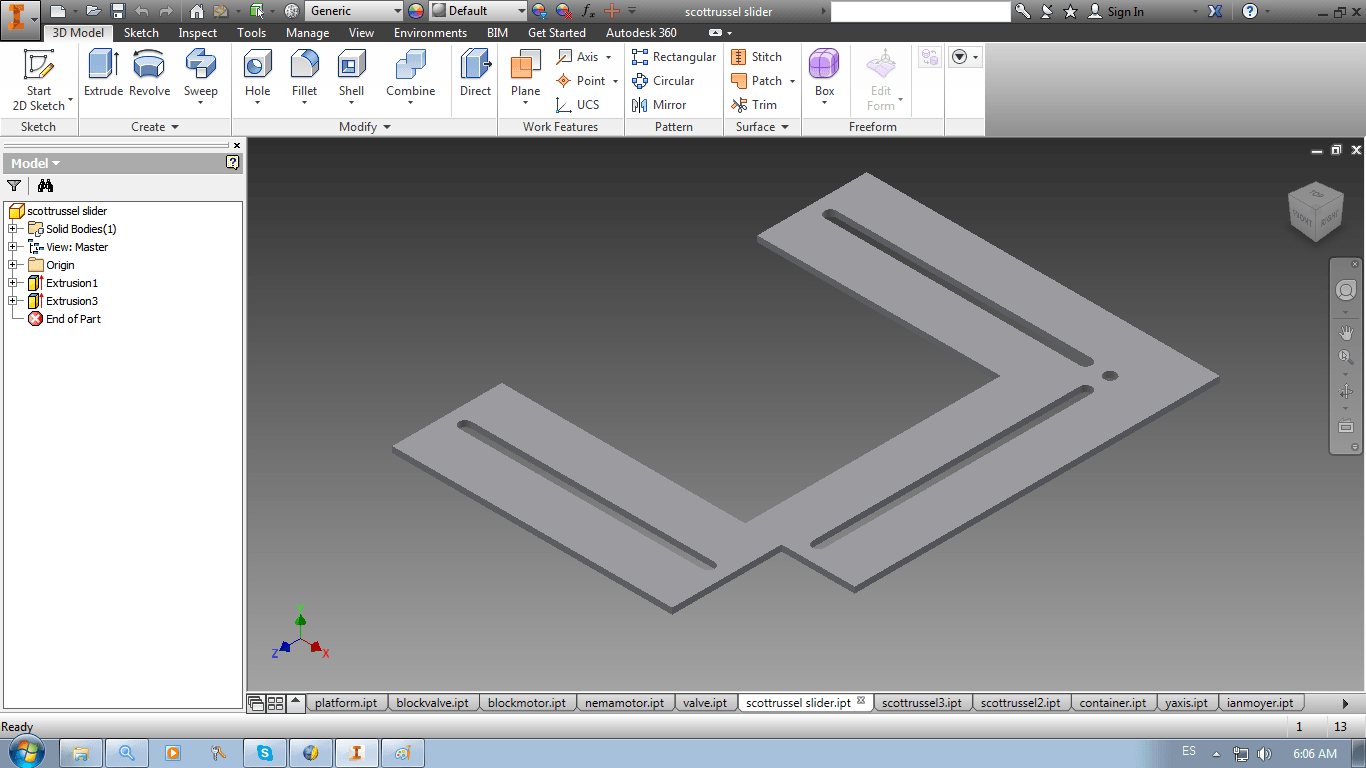
Task: Open the Model browser dropdown
Action: click(36, 163)
